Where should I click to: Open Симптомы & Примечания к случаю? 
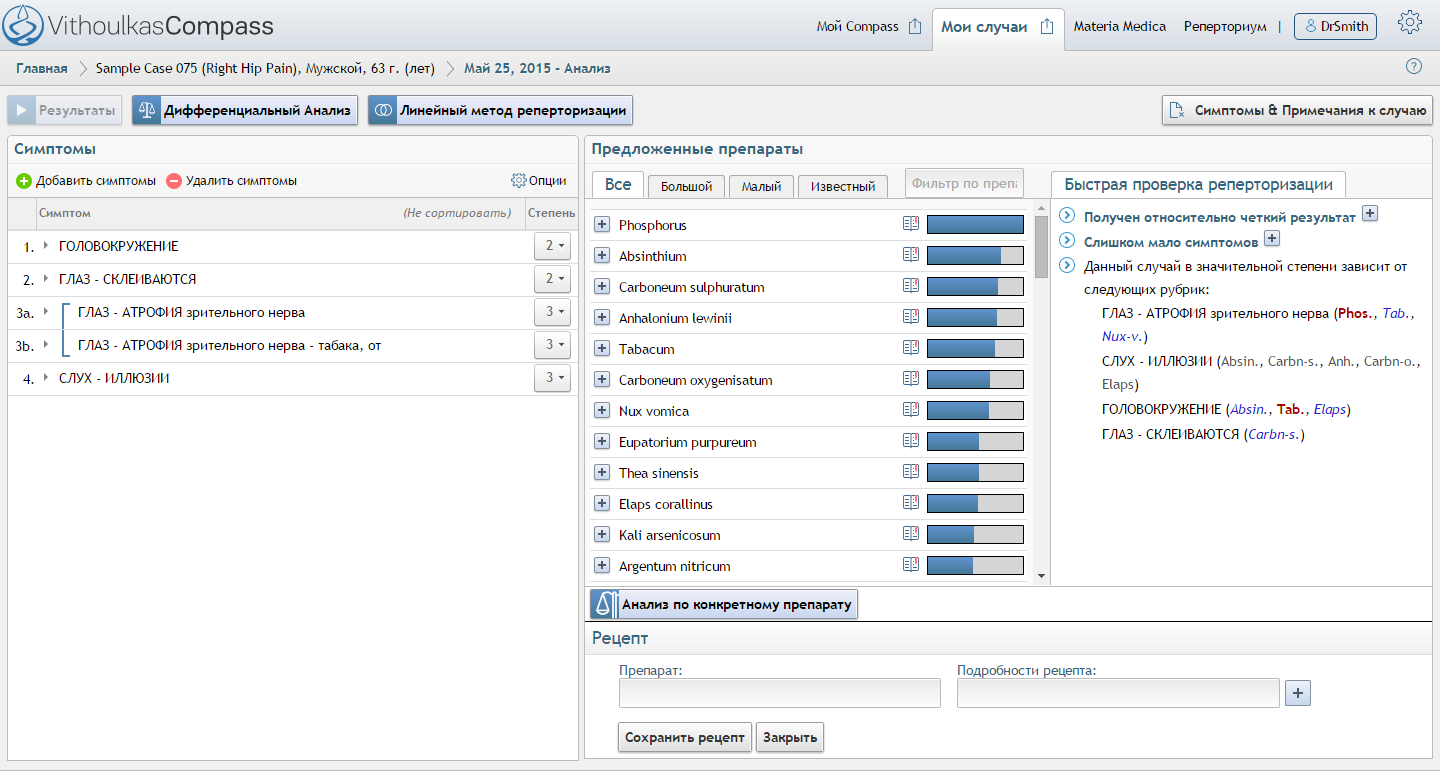(1297, 110)
